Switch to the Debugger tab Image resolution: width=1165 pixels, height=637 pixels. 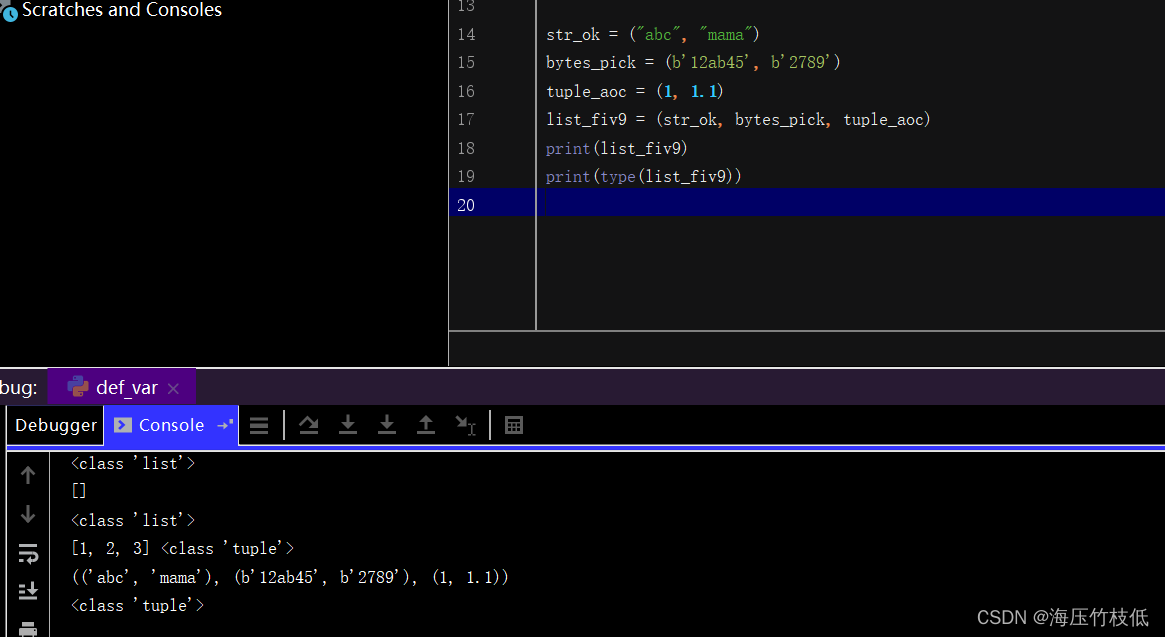(x=55, y=424)
